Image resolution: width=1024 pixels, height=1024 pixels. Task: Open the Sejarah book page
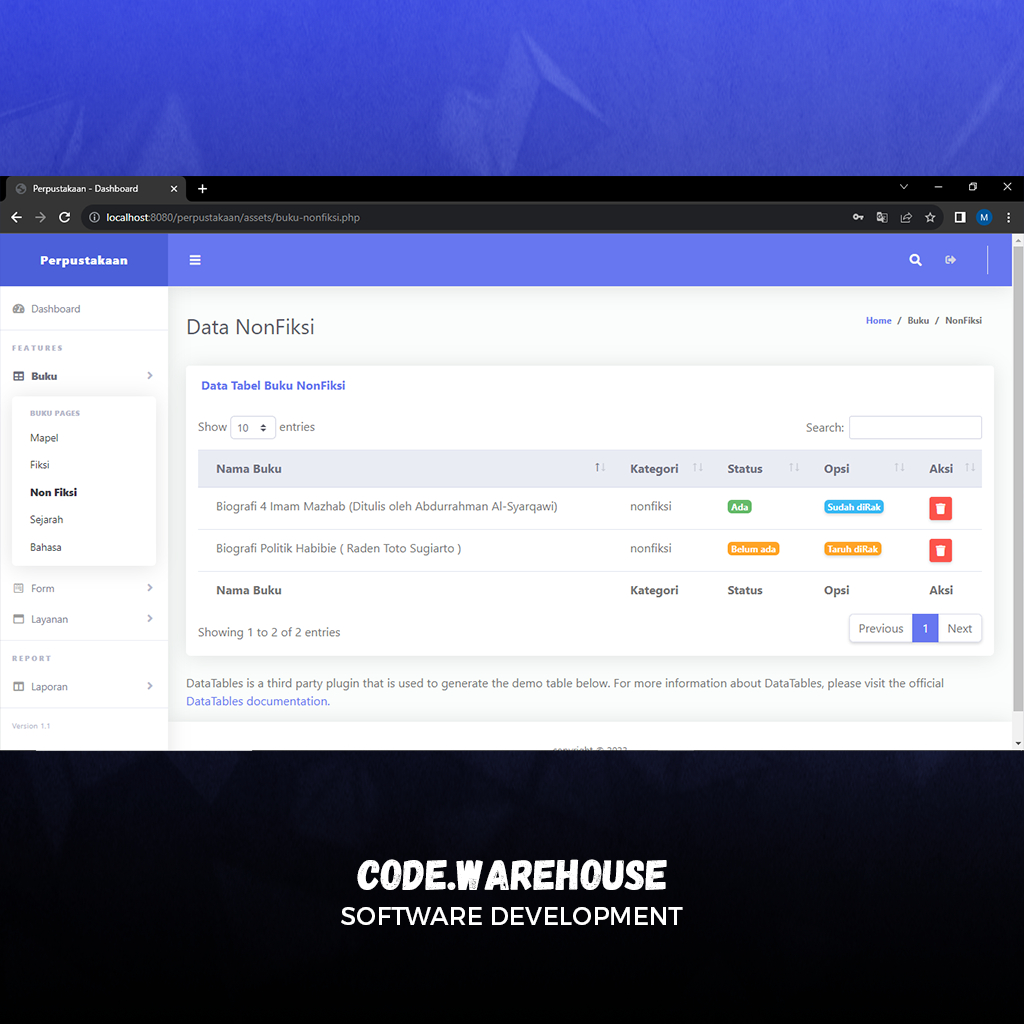coord(46,520)
